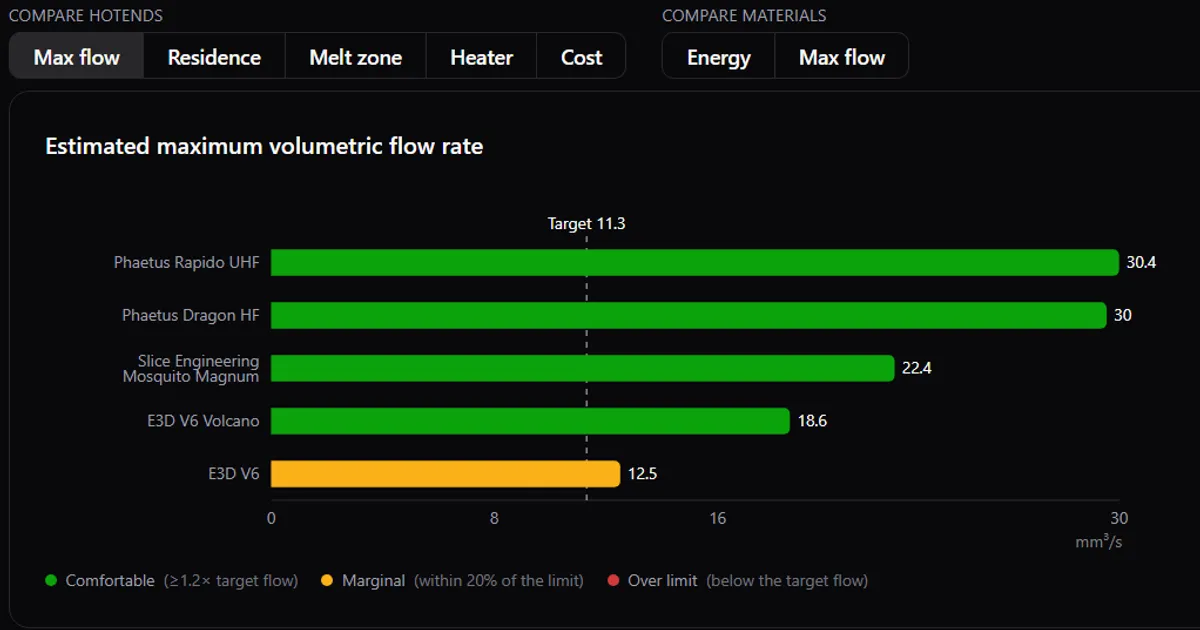The image size is (1200, 630).
Task: Click the Over limit legend text
Action: (663, 580)
